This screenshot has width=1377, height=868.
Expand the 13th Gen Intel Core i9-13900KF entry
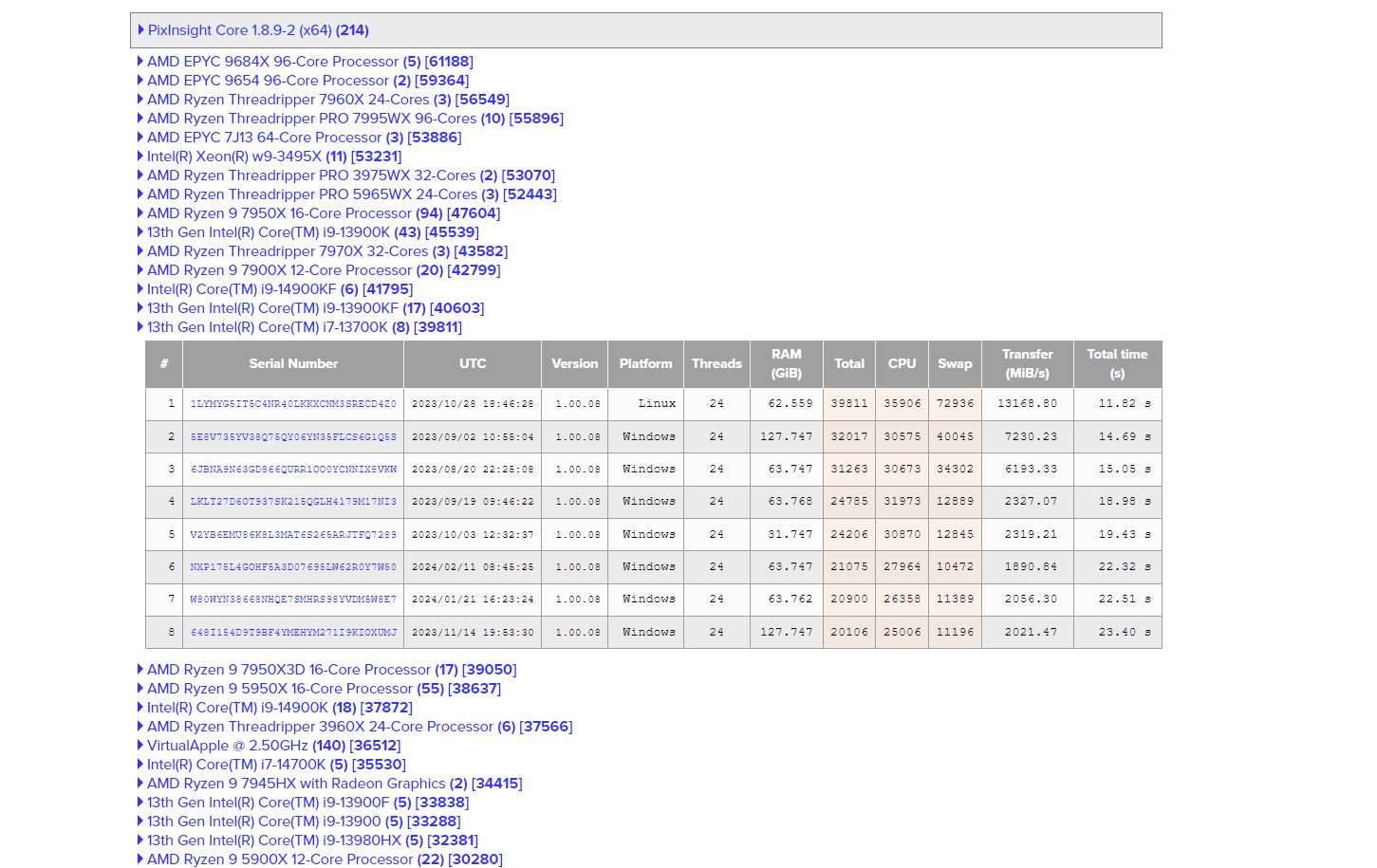(310, 308)
